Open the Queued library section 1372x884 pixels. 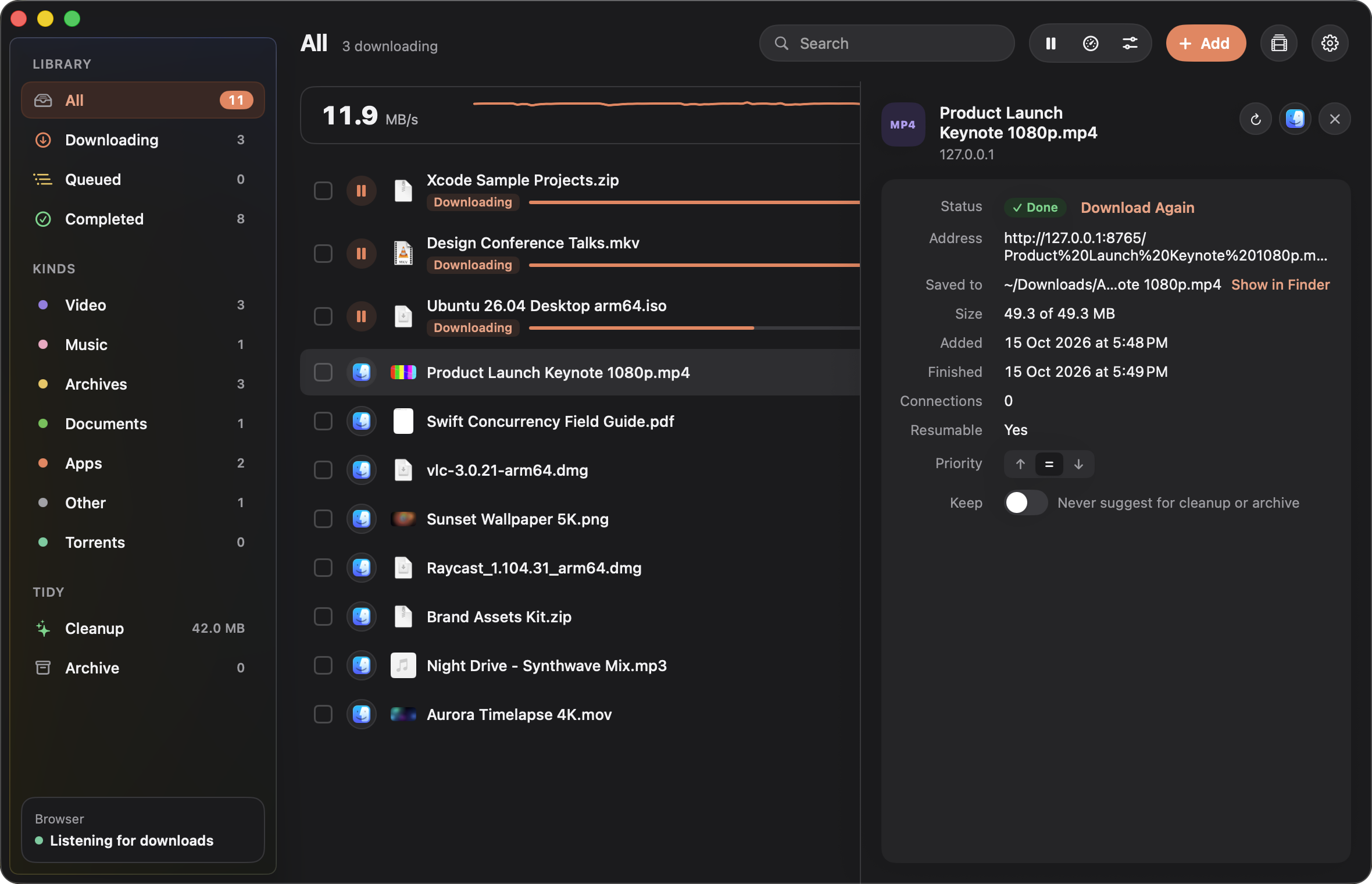(143, 179)
